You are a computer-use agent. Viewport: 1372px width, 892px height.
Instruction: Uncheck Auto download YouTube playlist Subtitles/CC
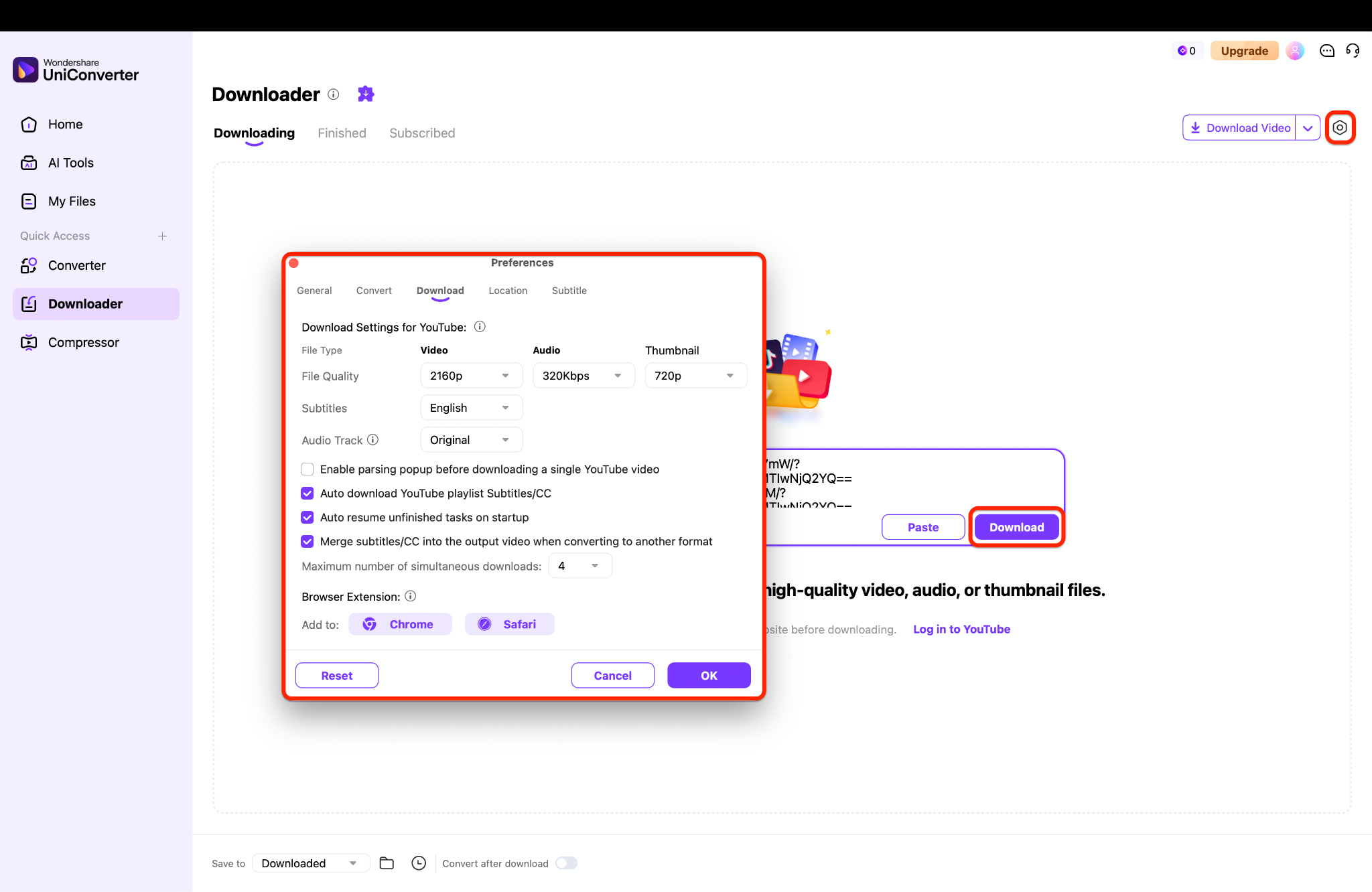point(307,494)
